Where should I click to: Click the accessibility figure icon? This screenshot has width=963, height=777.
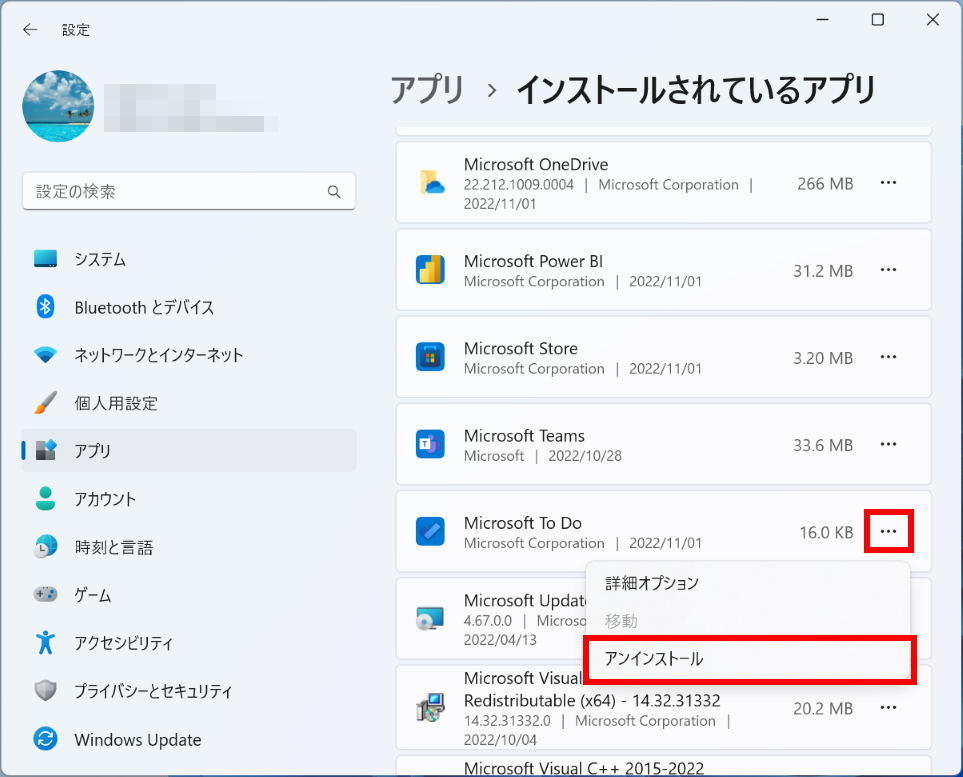tap(45, 642)
